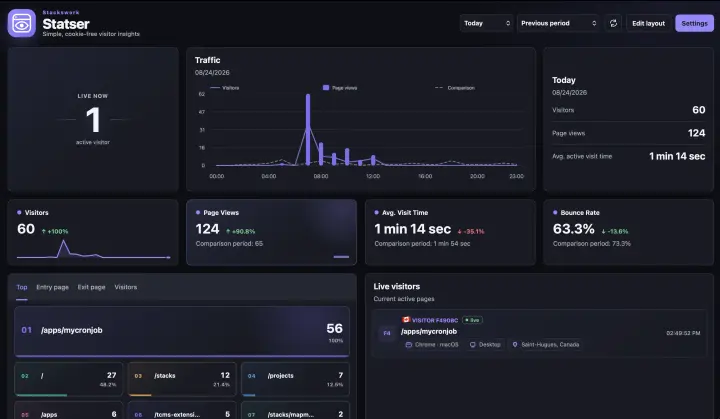Click the /stacks page card
The width and height of the screenshot is (720, 419).
pos(182,379)
